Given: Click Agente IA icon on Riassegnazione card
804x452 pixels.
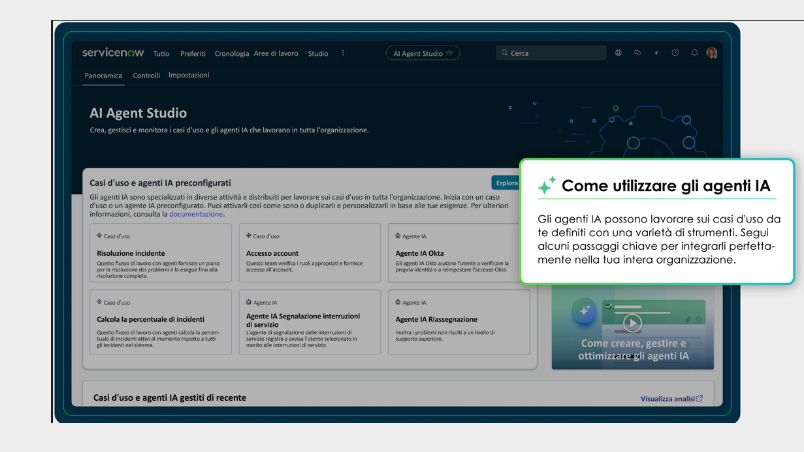Looking at the screenshot, I should [398, 302].
